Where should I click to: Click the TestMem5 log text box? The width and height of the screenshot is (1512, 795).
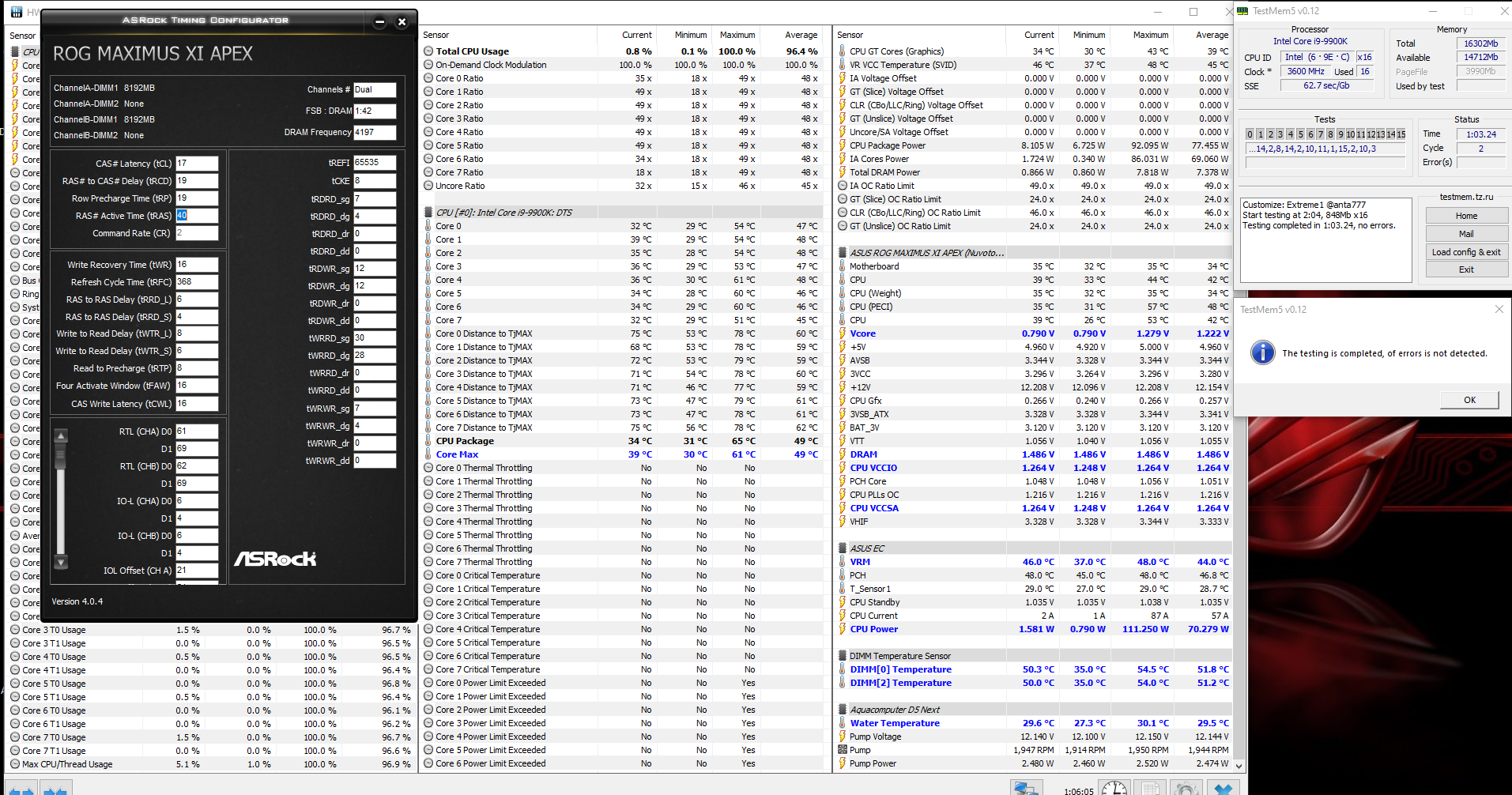click(x=1326, y=239)
